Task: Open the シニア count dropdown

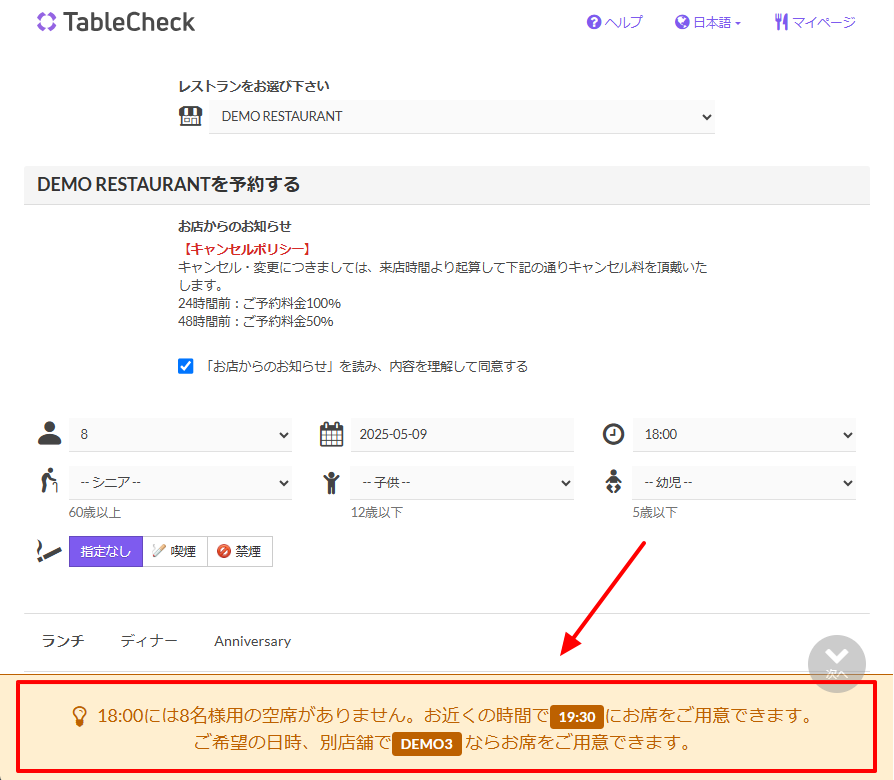Action: pyautogui.click(x=180, y=483)
